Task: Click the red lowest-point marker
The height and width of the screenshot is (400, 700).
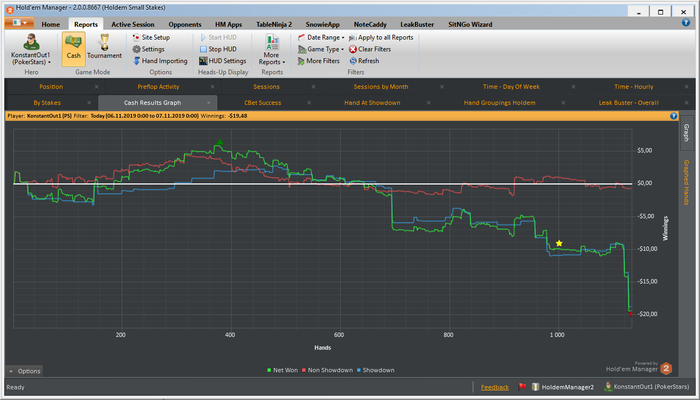Action: coord(631,314)
